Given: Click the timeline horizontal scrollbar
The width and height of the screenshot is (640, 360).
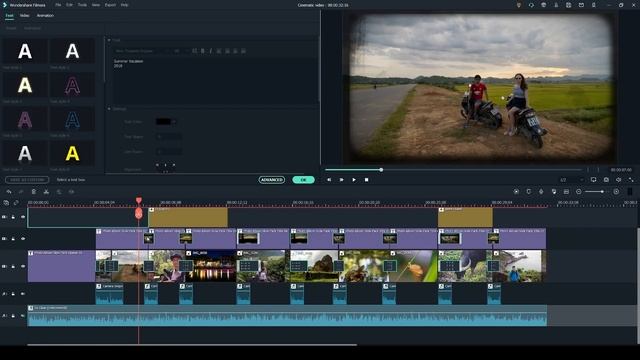Looking at the screenshot, I should point(192,345).
